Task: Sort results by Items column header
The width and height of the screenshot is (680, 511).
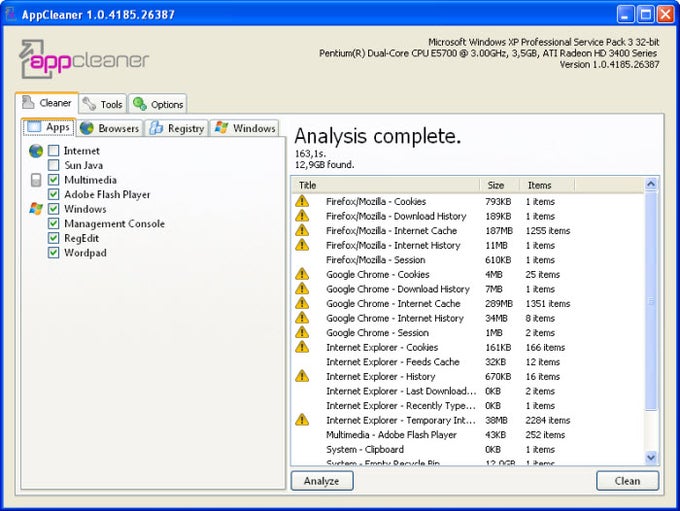Action: click(547, 185)
